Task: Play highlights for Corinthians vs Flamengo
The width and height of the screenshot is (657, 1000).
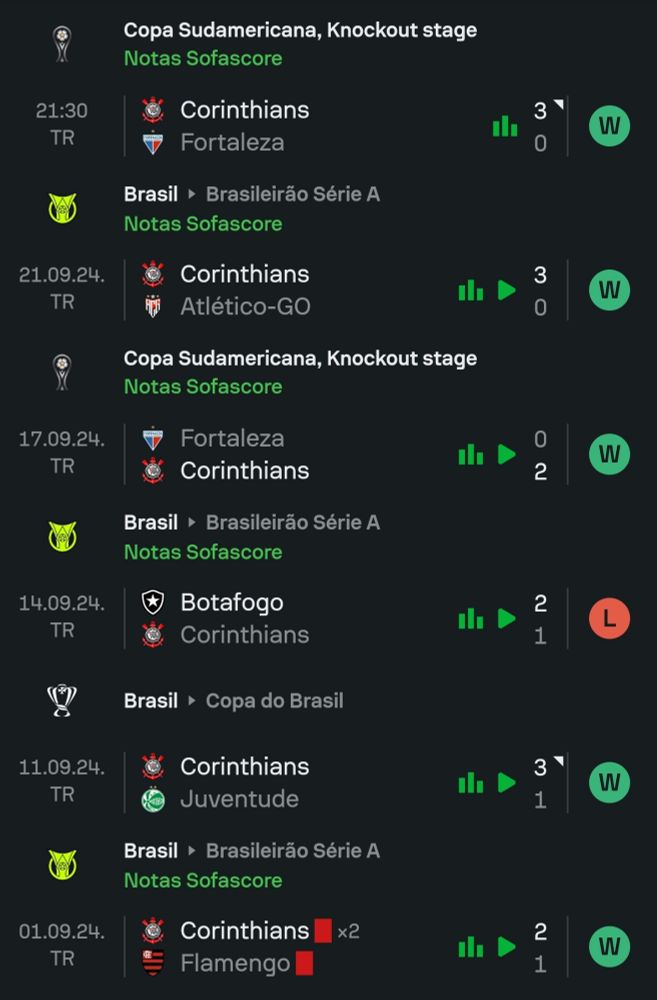Action: click(x=507, y=946)
